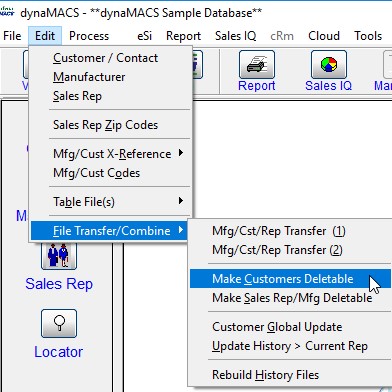Image resolution: width=392 pixels, height=392 pixels.
Task: Open the Sales Rep people icon in sidebar
Action: pyautogui.click(x=59, y=256)
